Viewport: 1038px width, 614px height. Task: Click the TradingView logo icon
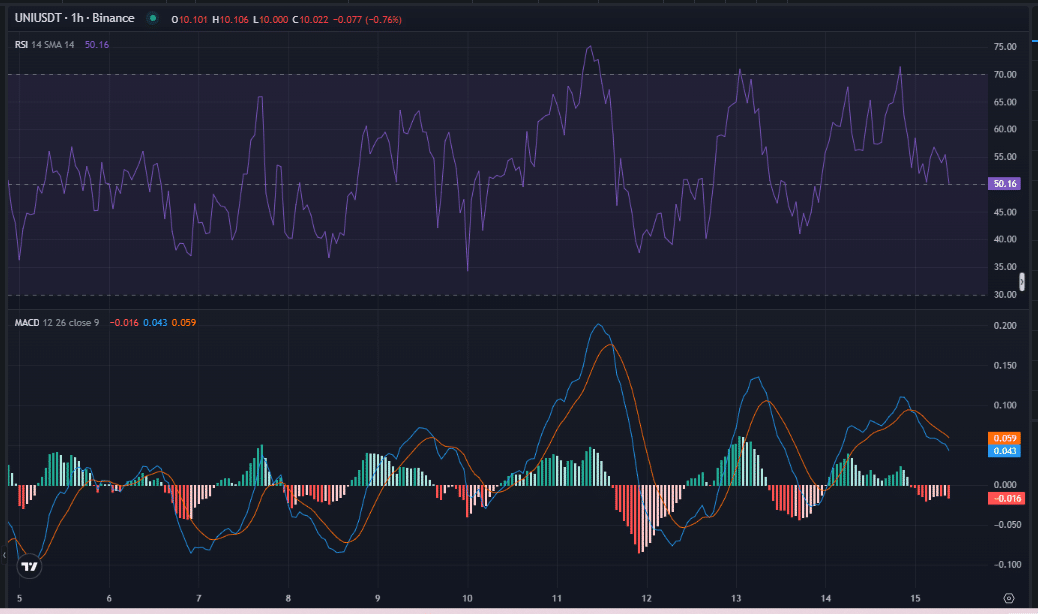tap(29, 566)
